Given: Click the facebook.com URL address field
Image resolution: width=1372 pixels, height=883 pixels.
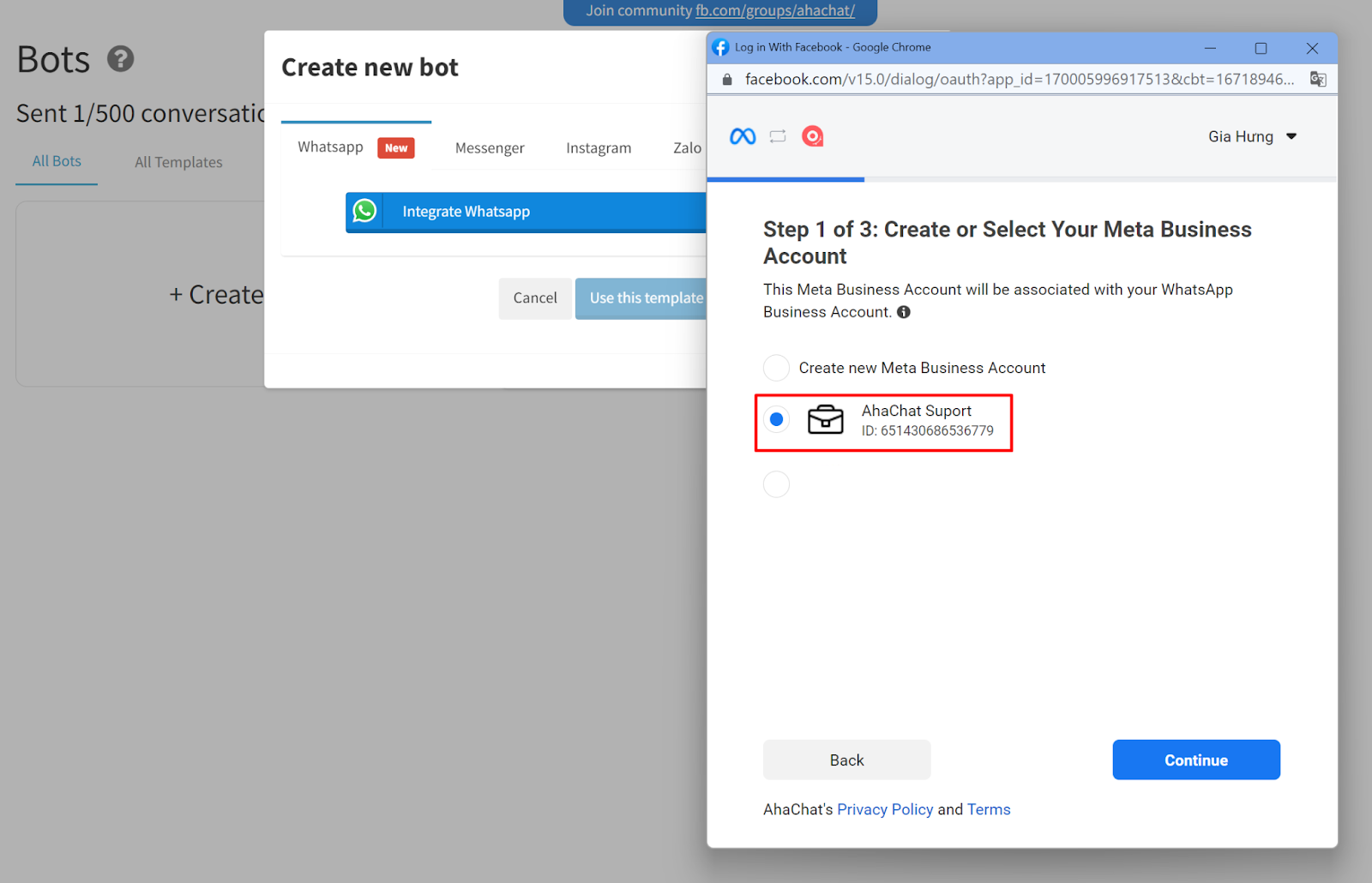Looking at the screenshot, I should pos(1020,79).
